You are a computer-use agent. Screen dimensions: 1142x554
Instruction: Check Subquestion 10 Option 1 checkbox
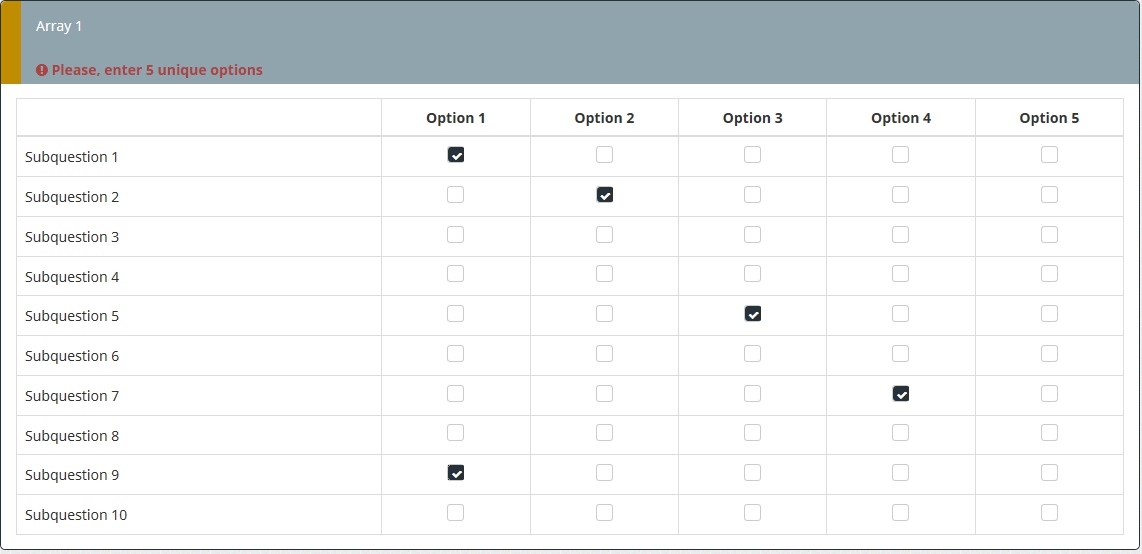click(x=456, y=513)
